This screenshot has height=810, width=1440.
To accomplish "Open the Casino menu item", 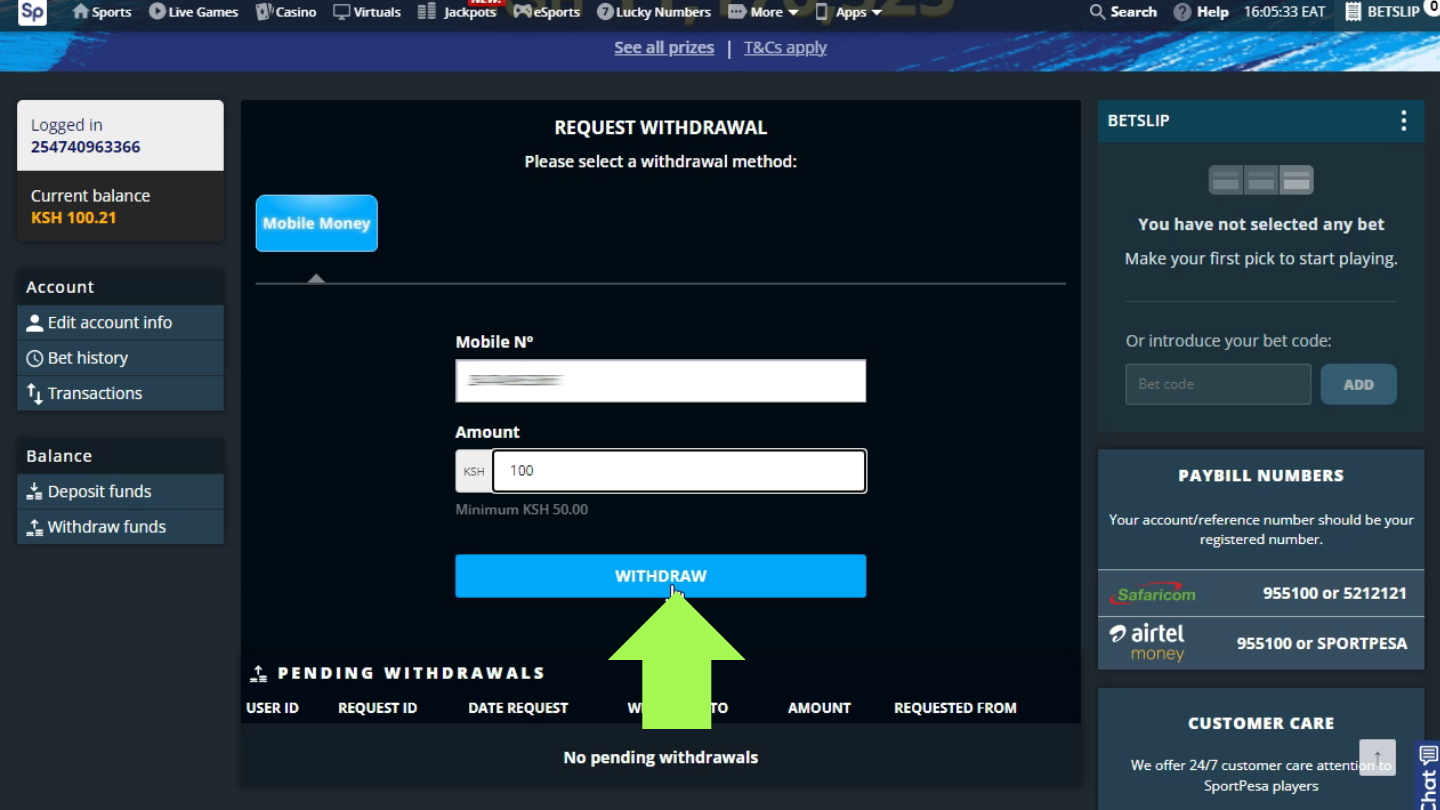I will coord(286,12).
